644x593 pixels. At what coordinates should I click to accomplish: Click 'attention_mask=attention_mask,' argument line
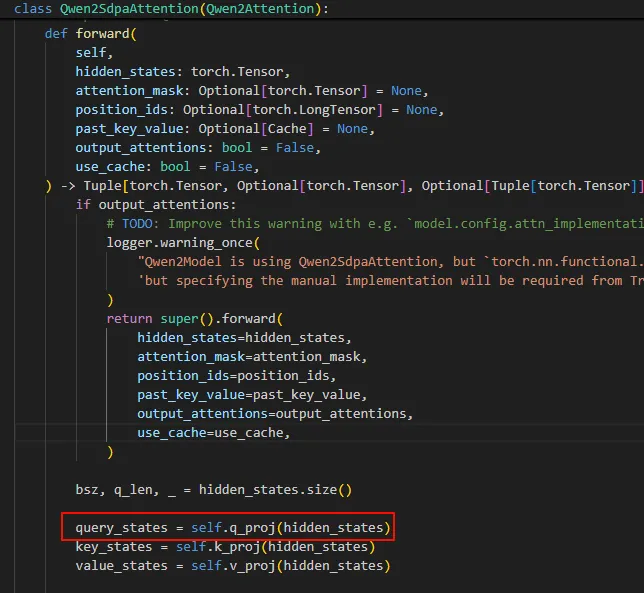252,357
